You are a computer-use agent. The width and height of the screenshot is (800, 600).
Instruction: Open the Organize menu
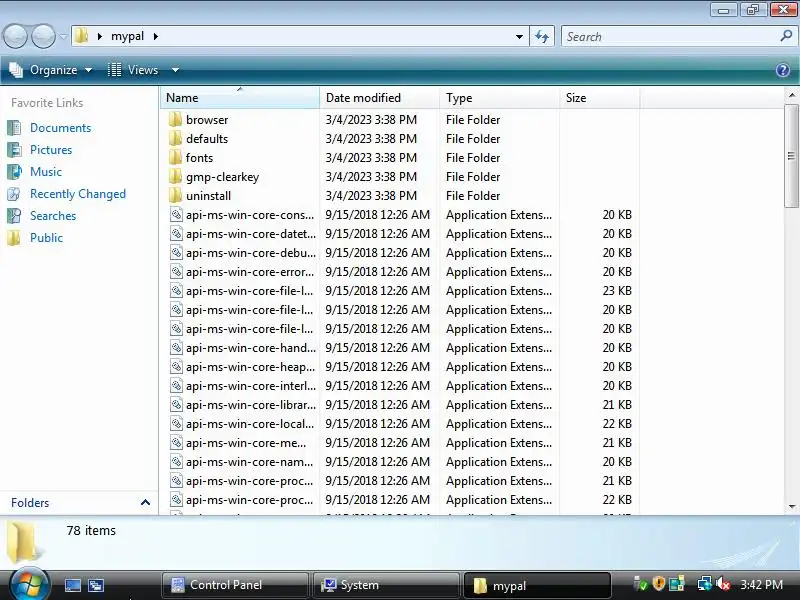(x=51, y=70)
